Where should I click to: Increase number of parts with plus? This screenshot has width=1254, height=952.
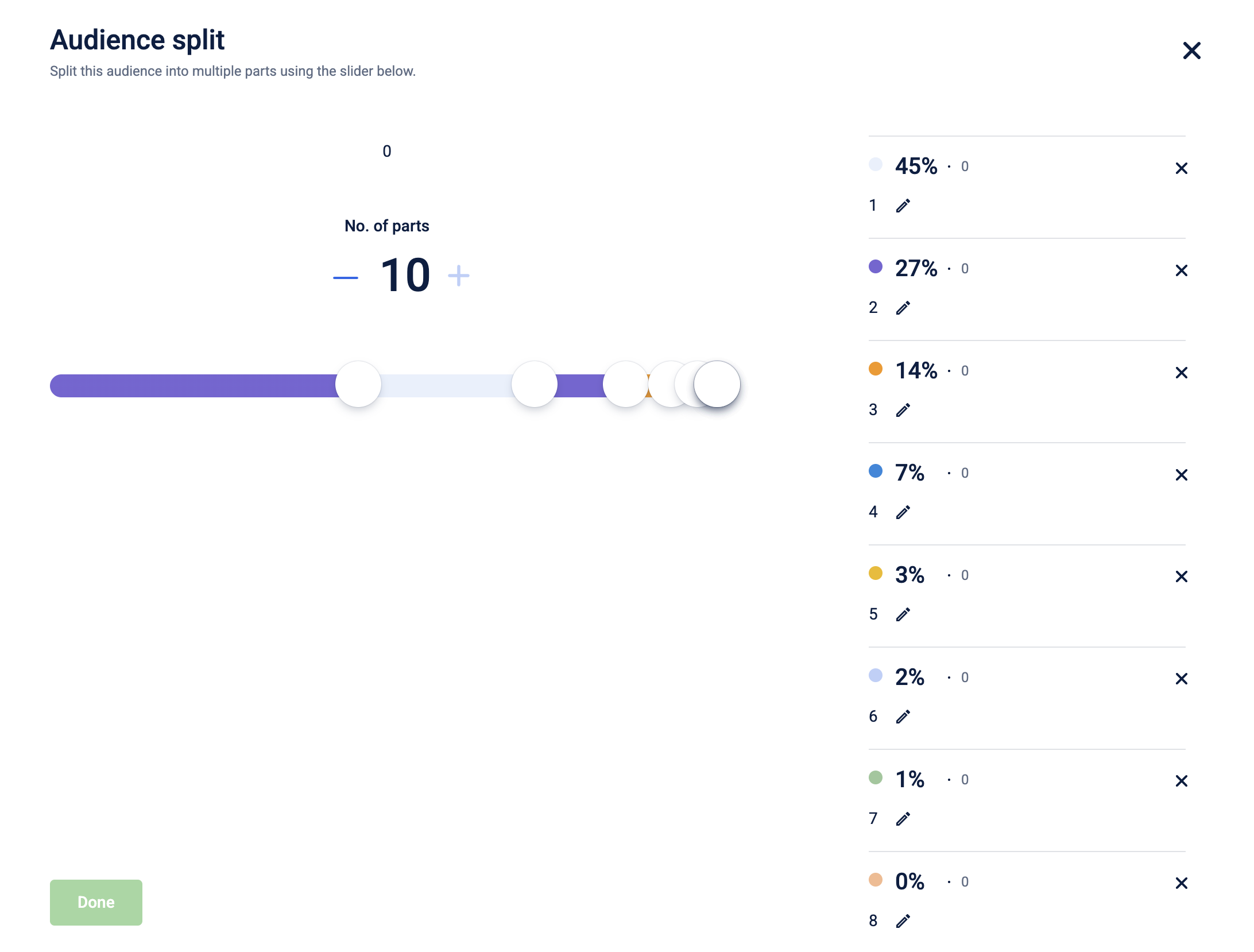click(458, 276)
